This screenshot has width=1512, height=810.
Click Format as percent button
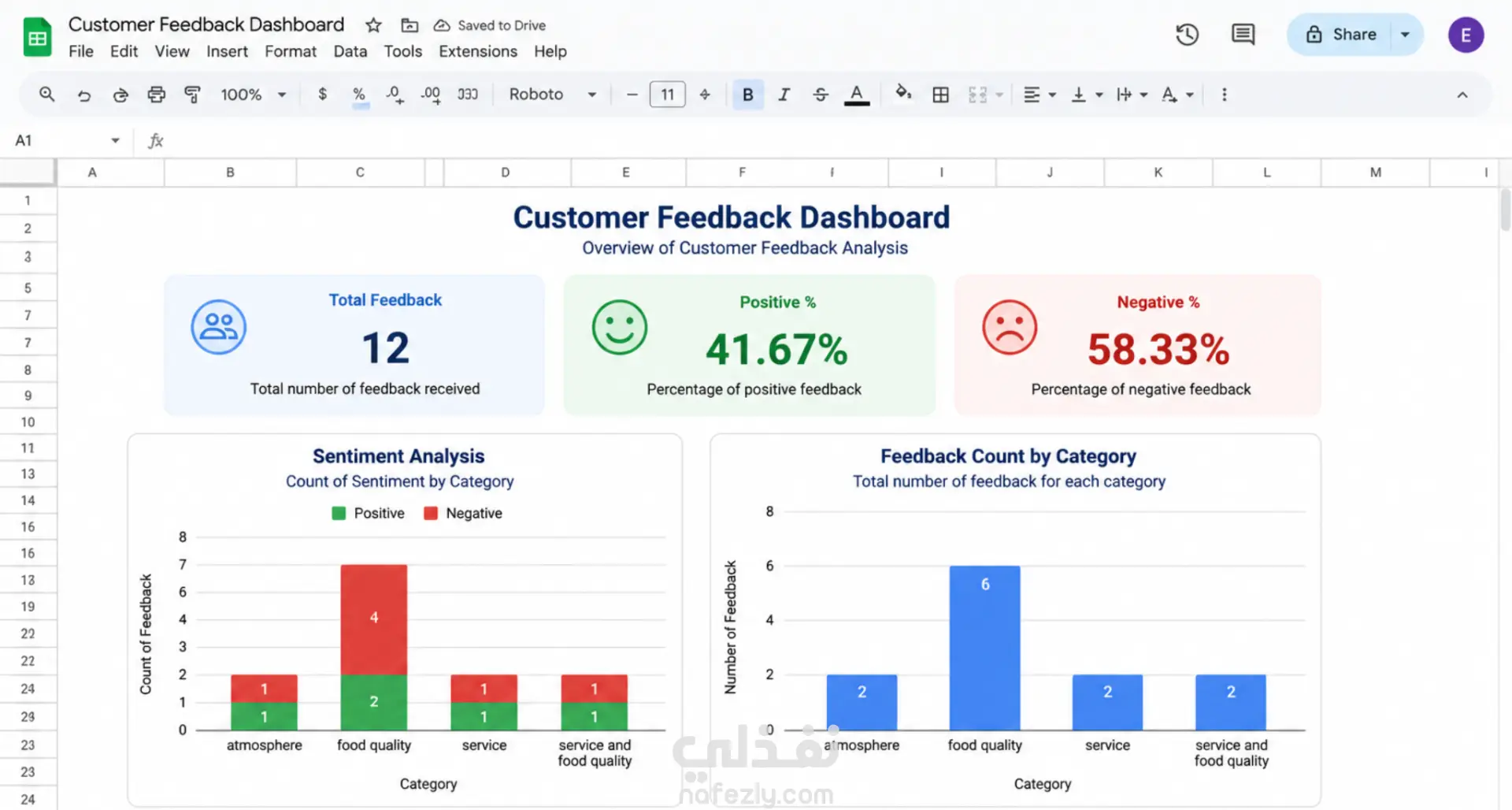point(359,95)
